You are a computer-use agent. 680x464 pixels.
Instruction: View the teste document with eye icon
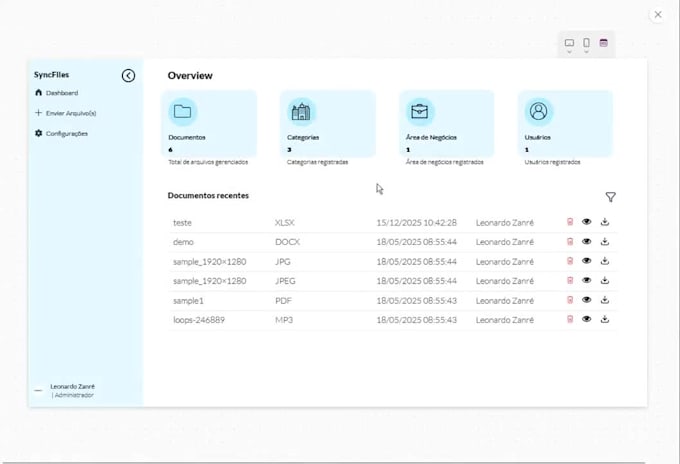[586, 222]
